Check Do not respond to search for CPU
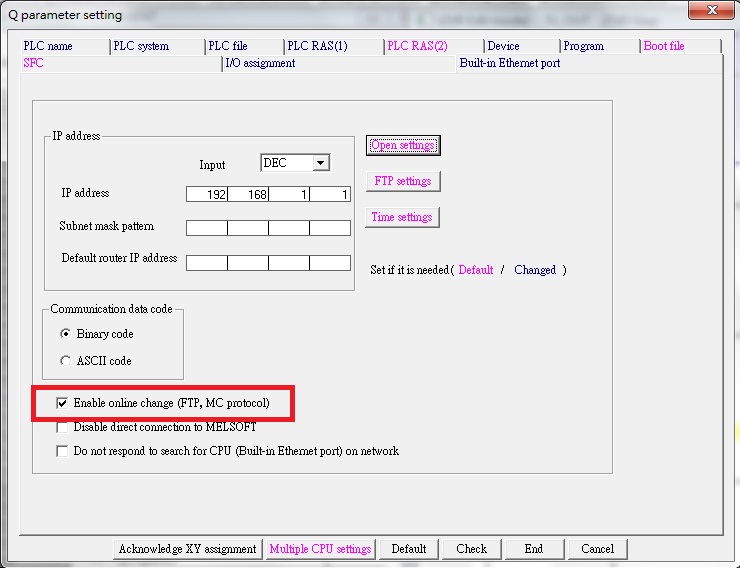The image size is (740, 568). pos(63,451)
